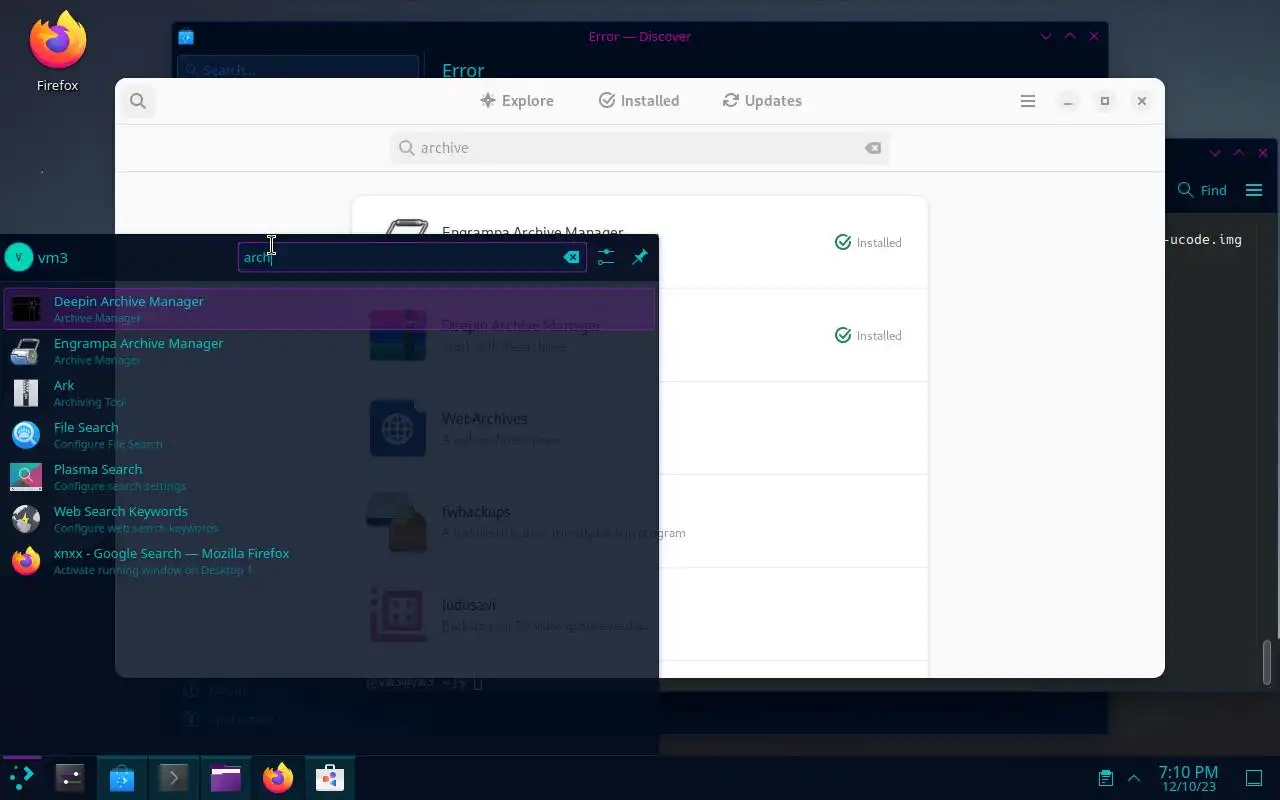The width and height of the screenshot is (1280, 800).
Task: Focus the Software search field containing 'archive'
Action: click(x=640, y=148)
